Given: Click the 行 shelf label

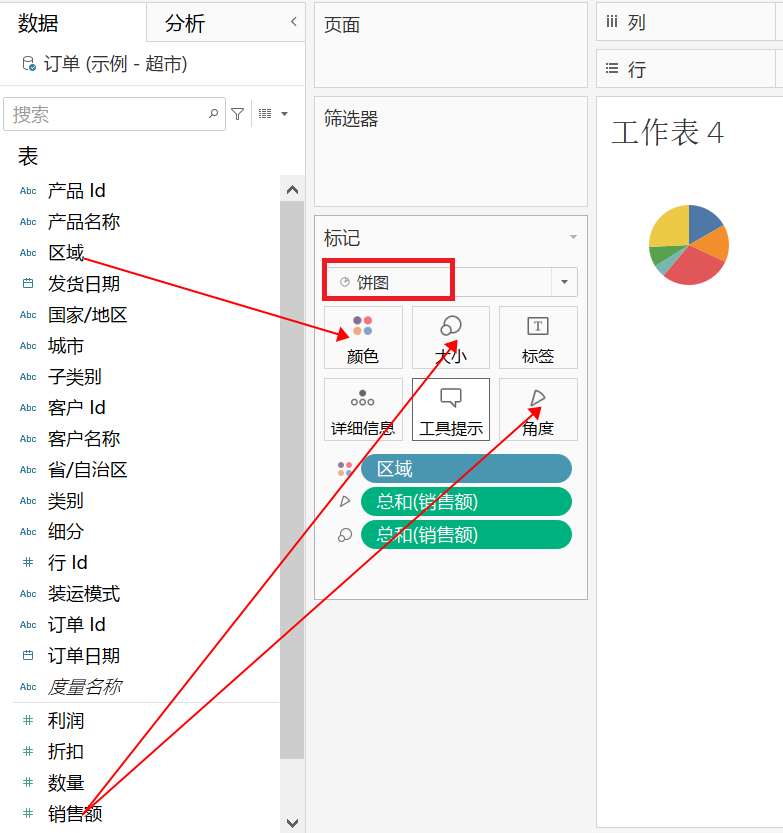Looking at the screenshot, I should [636, 70].
